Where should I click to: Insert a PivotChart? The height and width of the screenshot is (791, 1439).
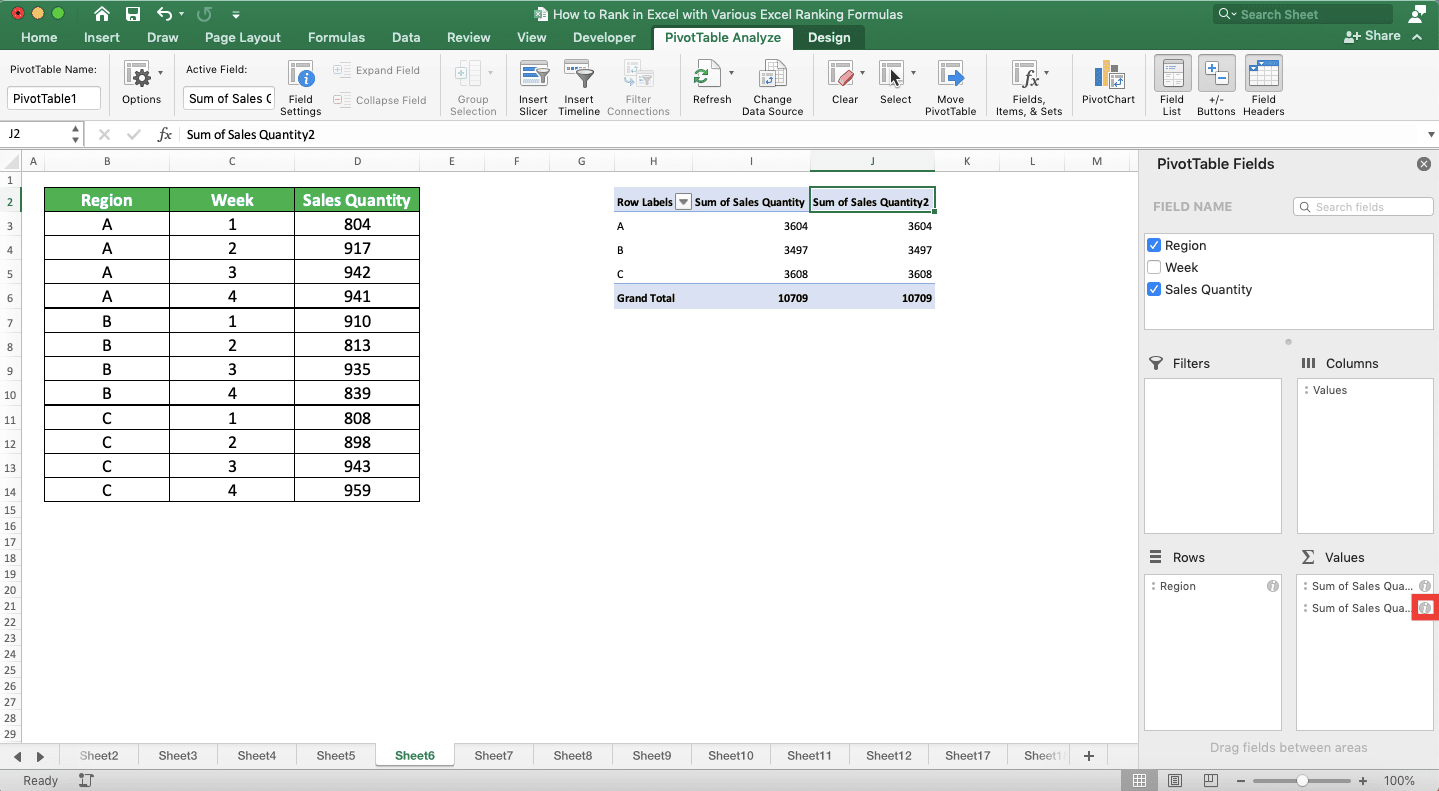pos(1108,82)
